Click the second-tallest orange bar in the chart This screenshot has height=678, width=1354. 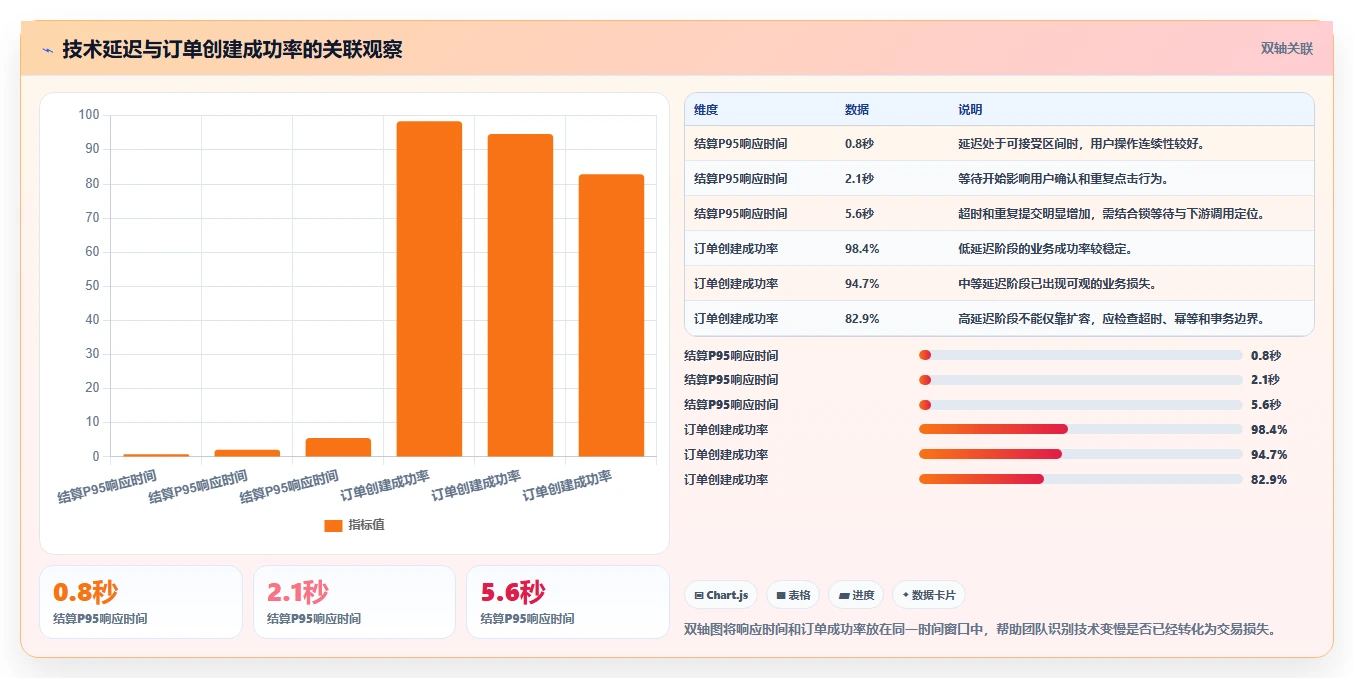pos(520,295)
